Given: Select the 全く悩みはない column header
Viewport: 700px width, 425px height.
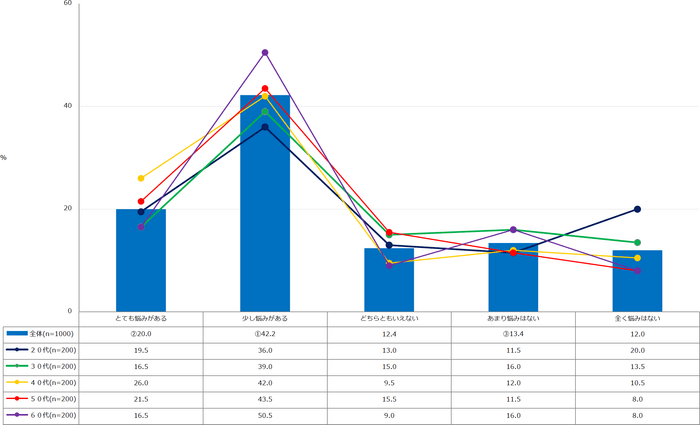Looking at the screenshot, I should coord(637,317).
